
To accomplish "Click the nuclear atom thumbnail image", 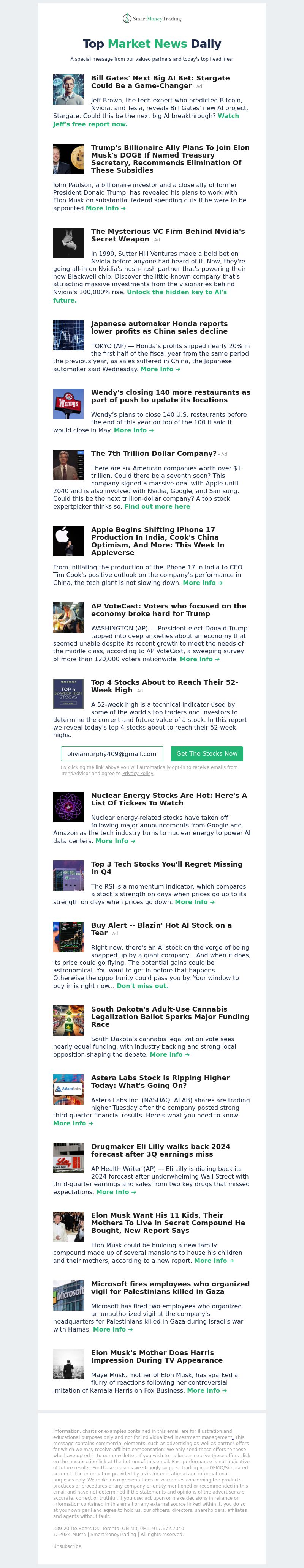I will (68, 807).
